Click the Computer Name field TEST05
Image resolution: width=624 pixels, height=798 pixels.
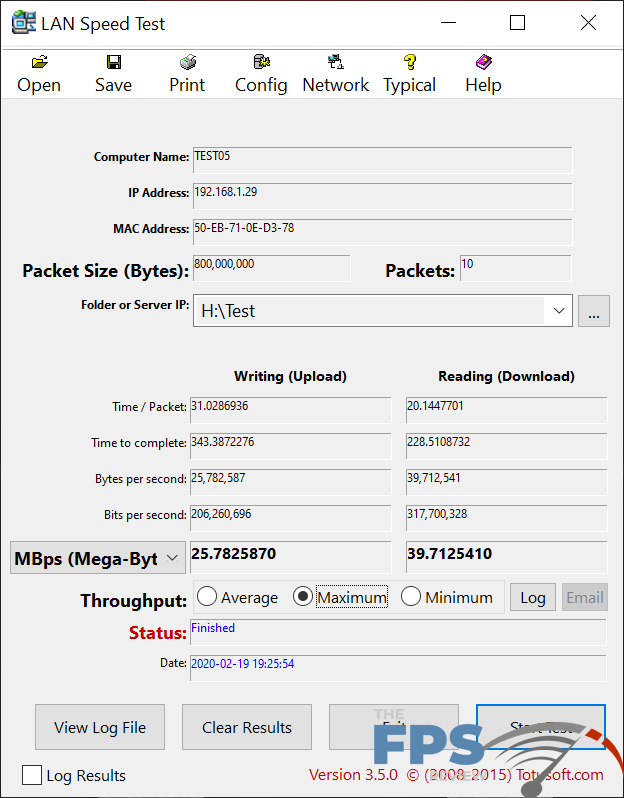pyautogui.click(x=383, y=160)
